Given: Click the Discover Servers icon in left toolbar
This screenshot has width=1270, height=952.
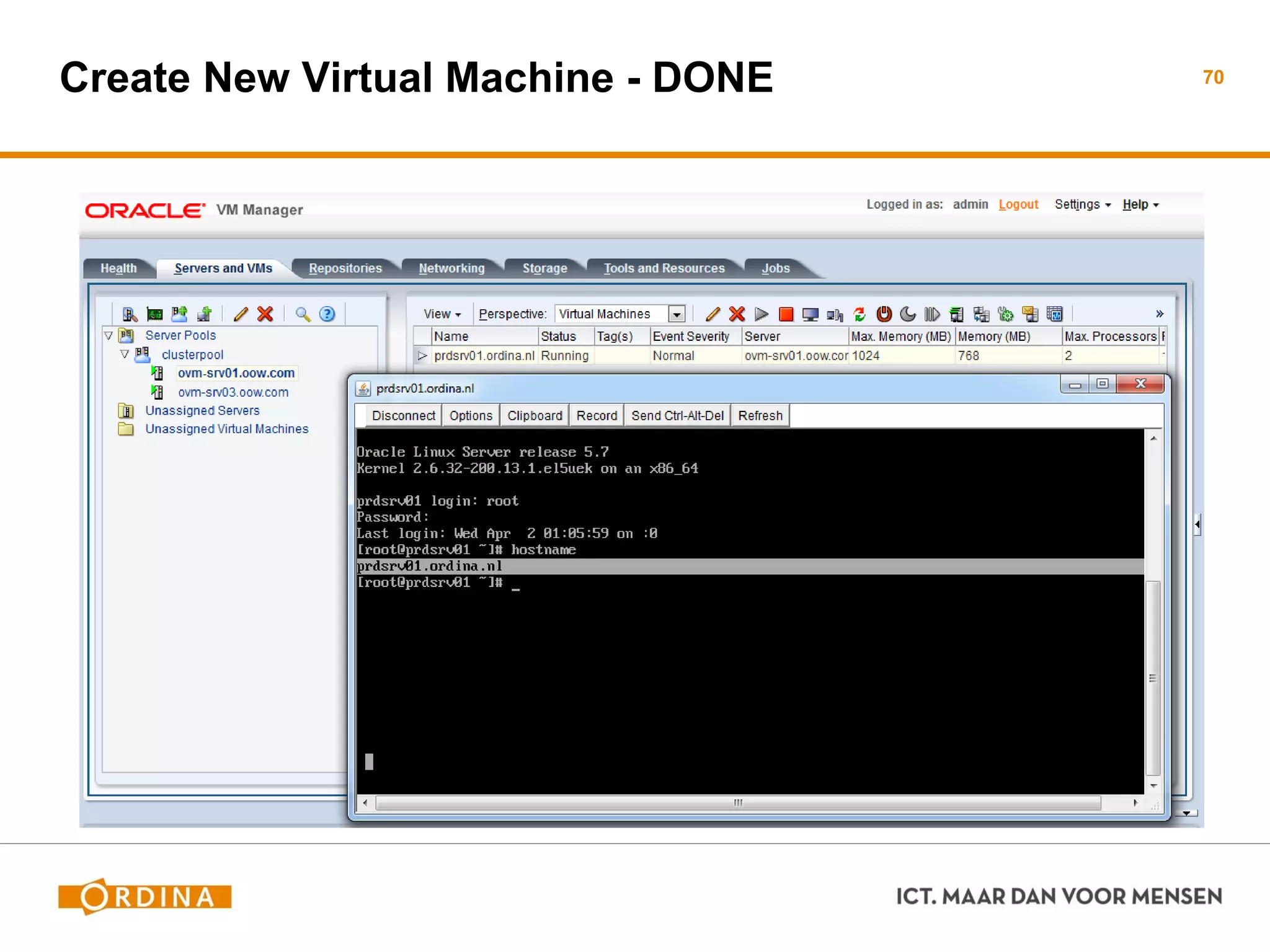Looking at the screenshot, I should click(130, 314).
